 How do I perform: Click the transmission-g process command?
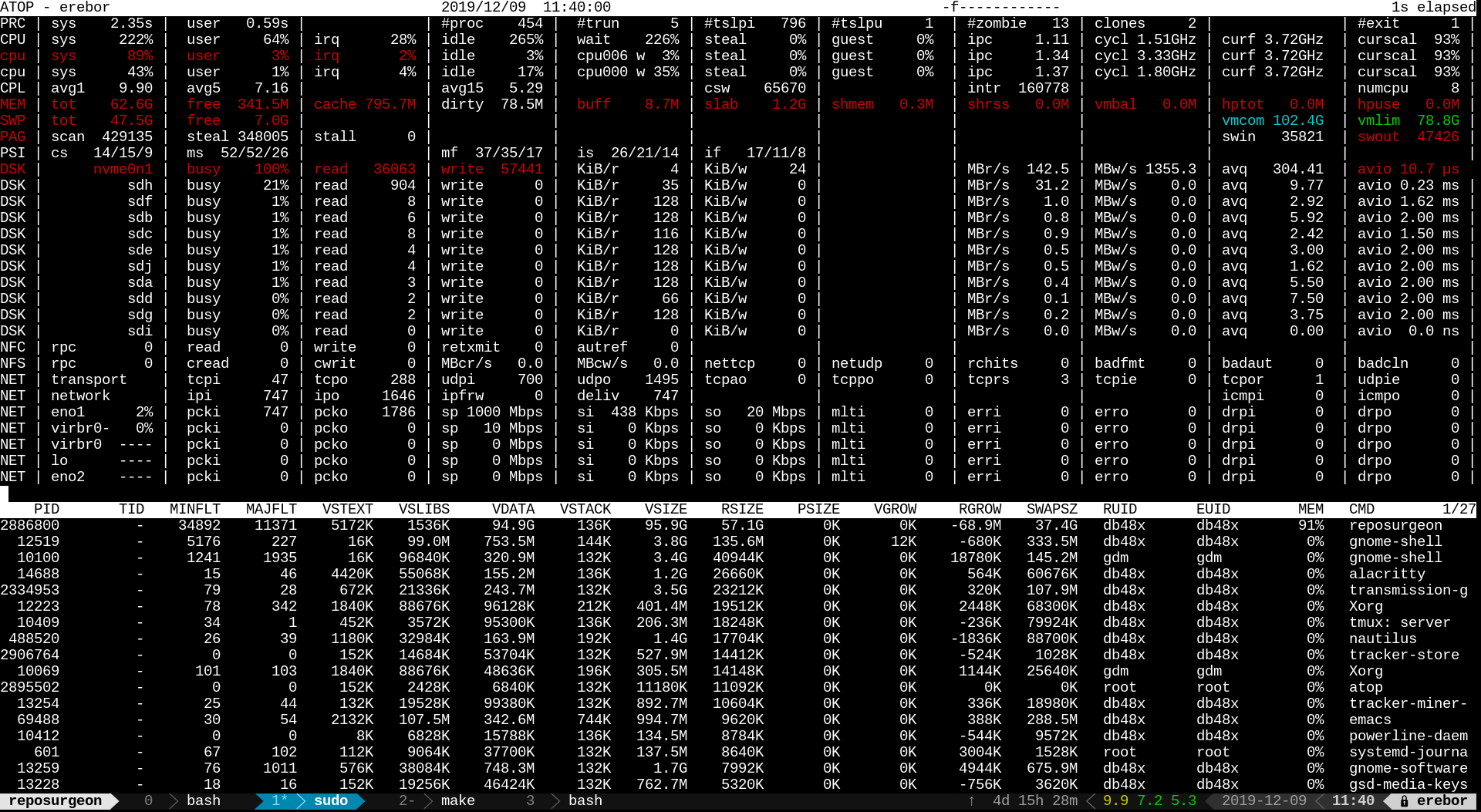(1408, 591)
